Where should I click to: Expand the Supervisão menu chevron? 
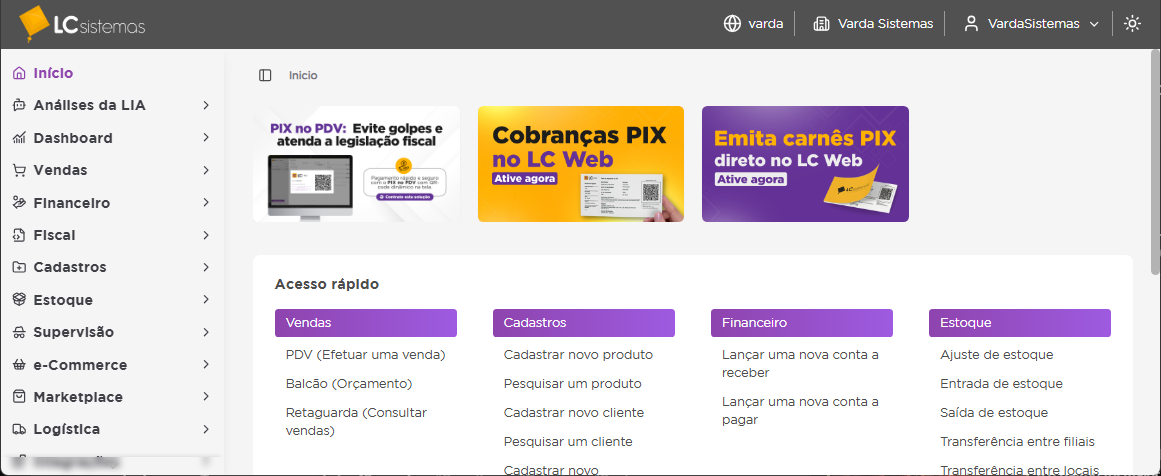[206, 332]
